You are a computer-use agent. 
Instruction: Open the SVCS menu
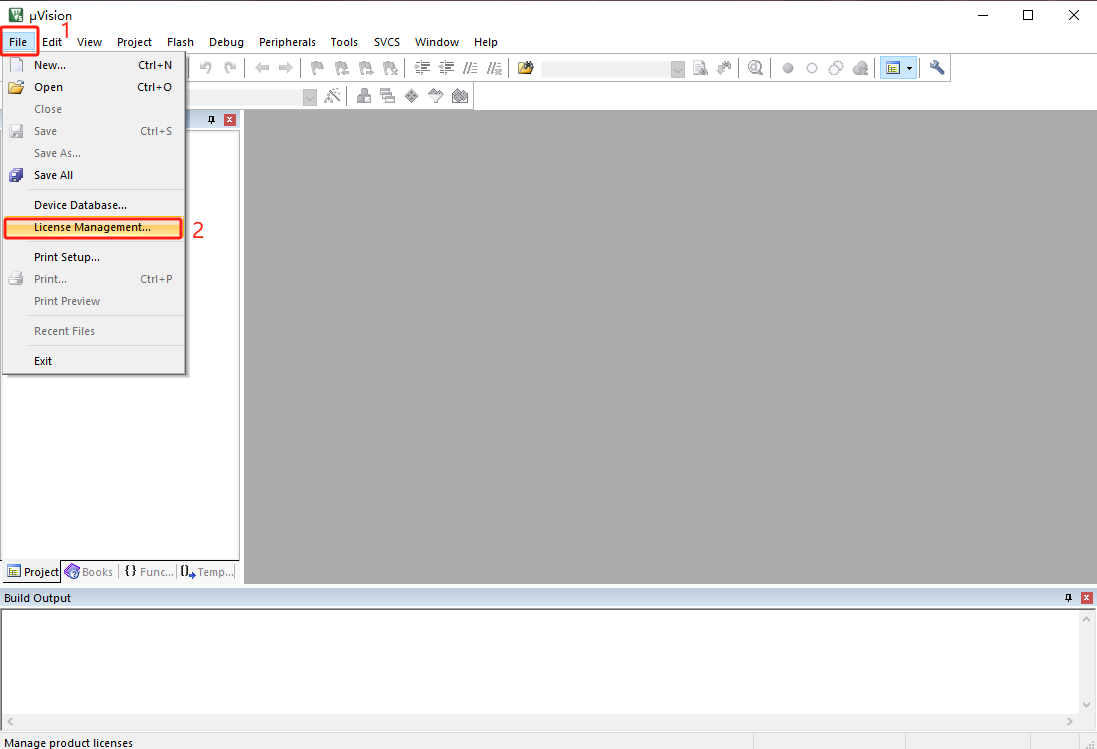pos(387,42)
